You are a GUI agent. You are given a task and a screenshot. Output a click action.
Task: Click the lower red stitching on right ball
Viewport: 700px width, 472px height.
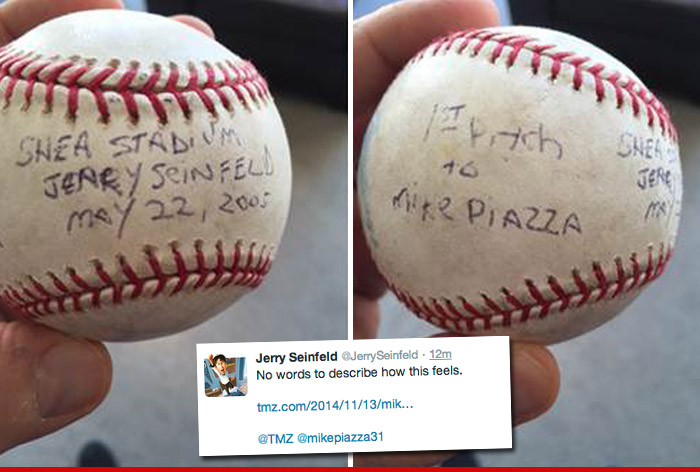pyautogui.click(x=531, y=290)
